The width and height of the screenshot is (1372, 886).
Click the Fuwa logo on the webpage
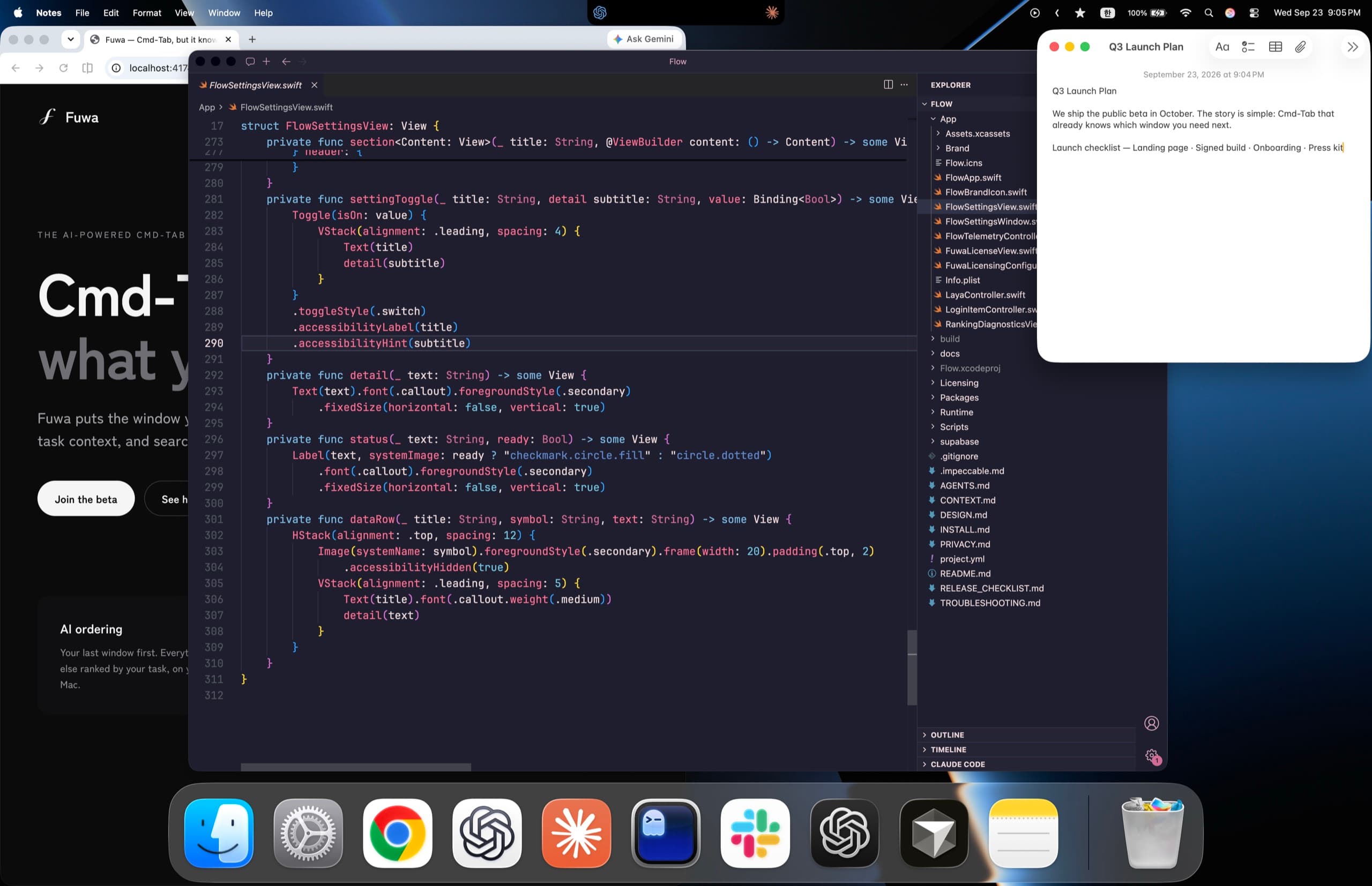point(69,117)
